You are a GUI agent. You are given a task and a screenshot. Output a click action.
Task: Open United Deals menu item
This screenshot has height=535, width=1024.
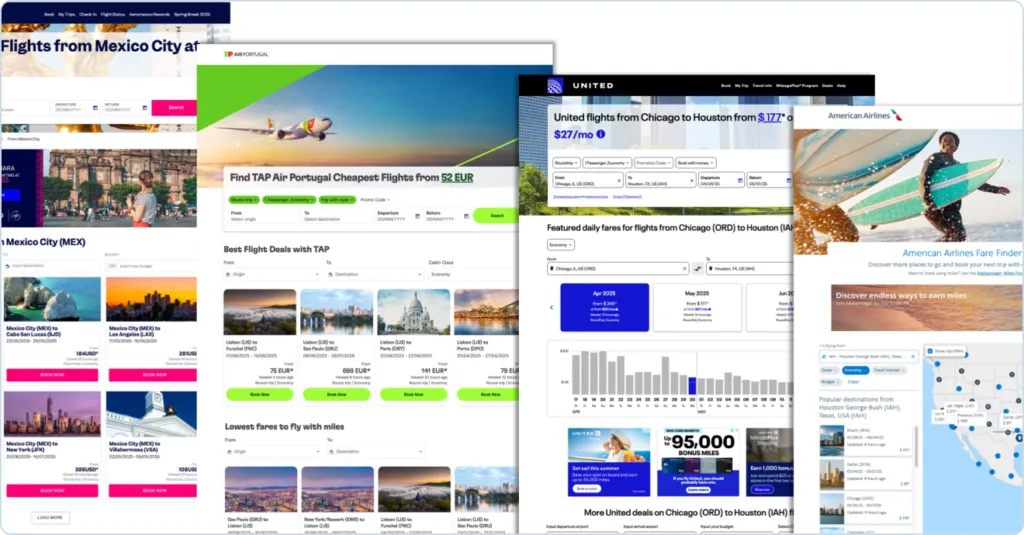827,86
